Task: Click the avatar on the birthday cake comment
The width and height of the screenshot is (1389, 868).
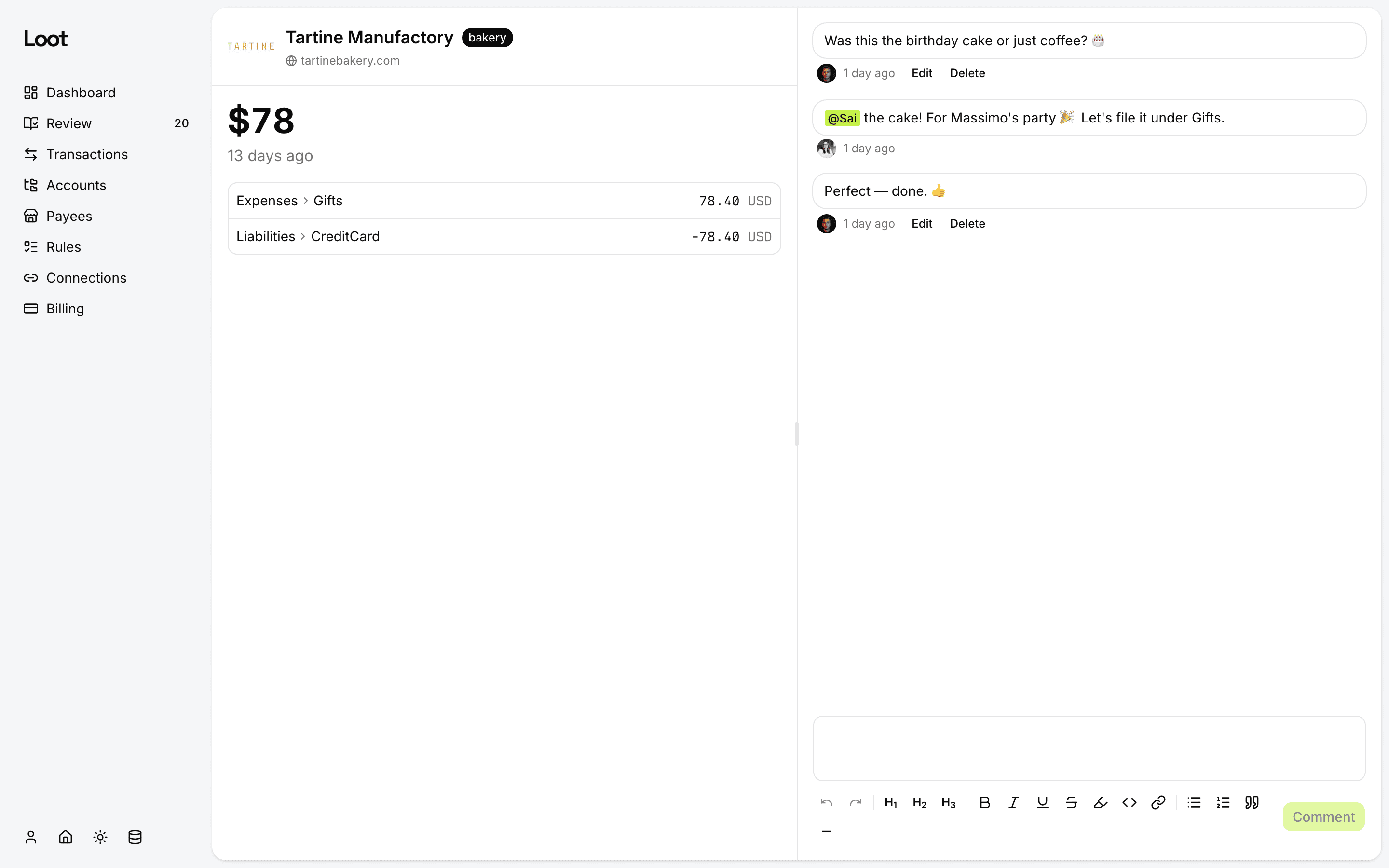Action: pos(827,73)
